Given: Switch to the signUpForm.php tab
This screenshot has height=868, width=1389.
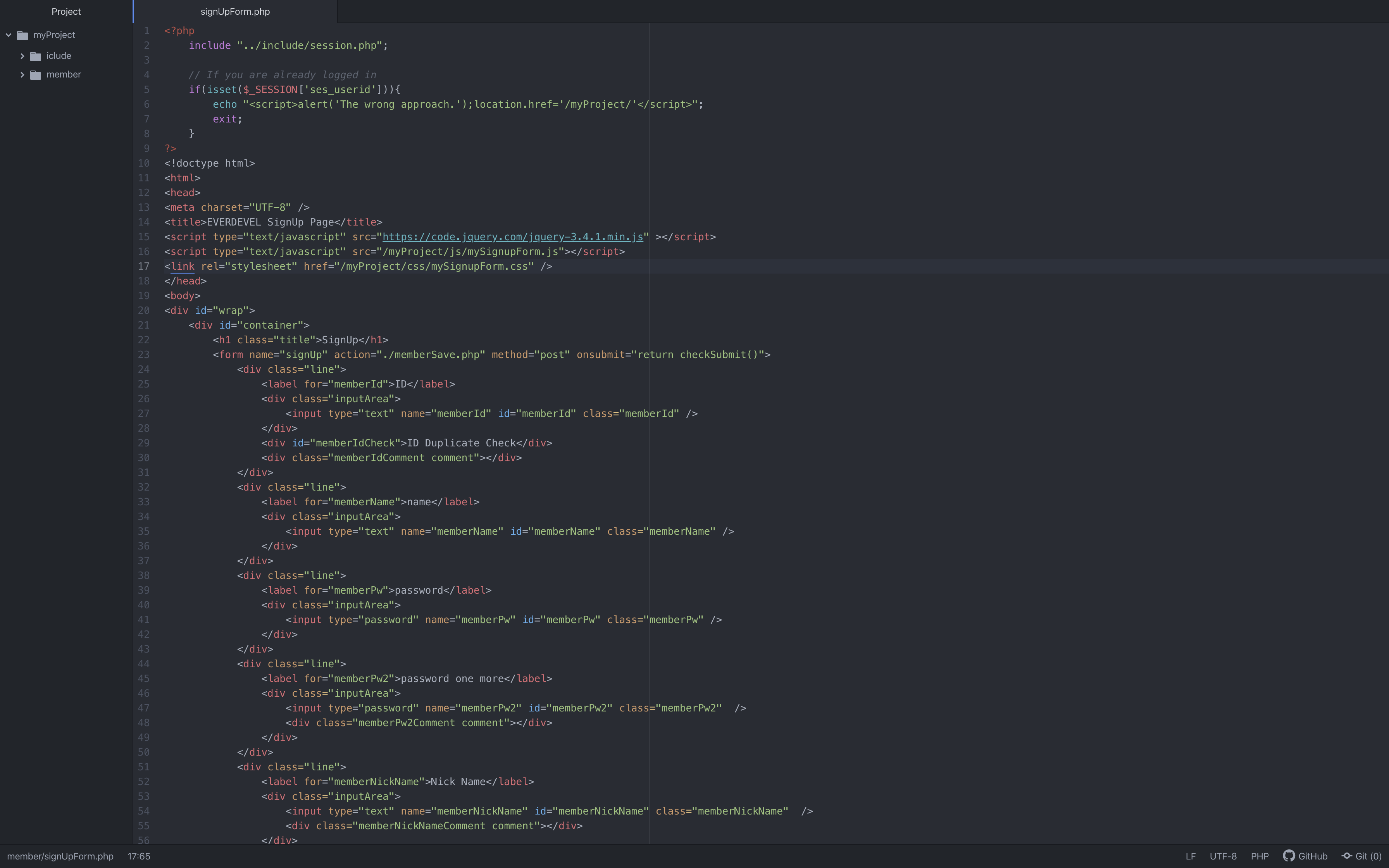Looking at the screenshot, I should click(235, 12).
